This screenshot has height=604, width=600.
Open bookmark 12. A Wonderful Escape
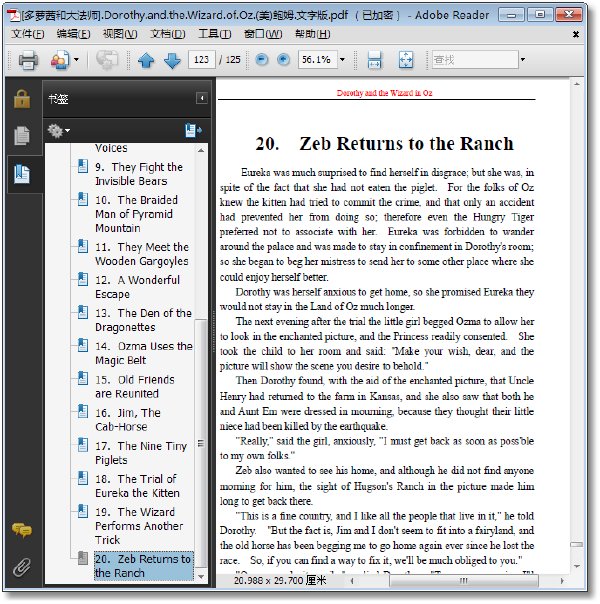tap(137, 287)
